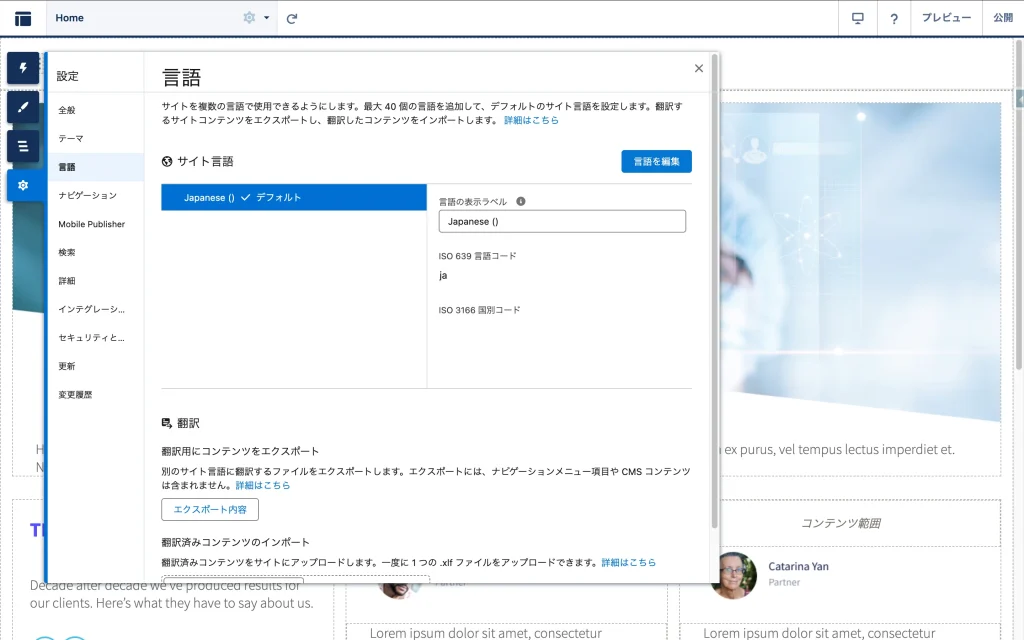Click the info icon beside 言語の表示ラベル
Image resolution: width=1024 pixels, height=640 pixels.
coord(521,201)
